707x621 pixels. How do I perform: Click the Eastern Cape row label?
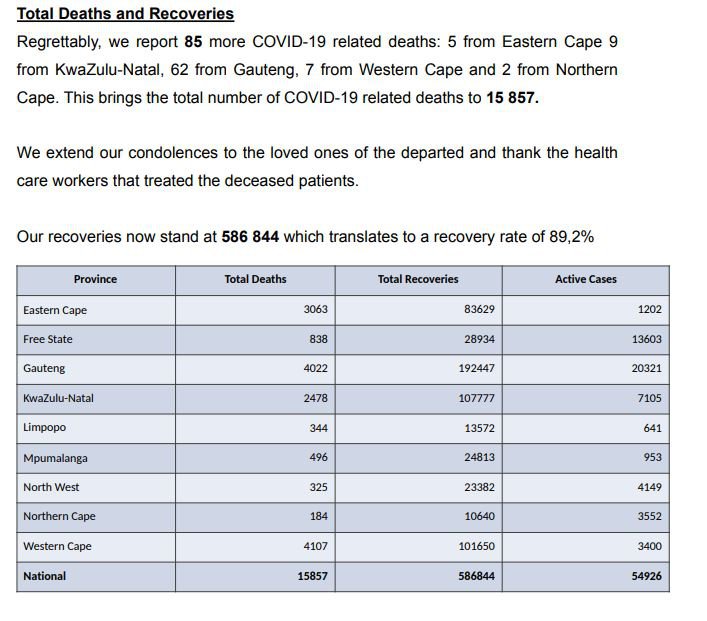pyautogui.click(x=55, y=310)
